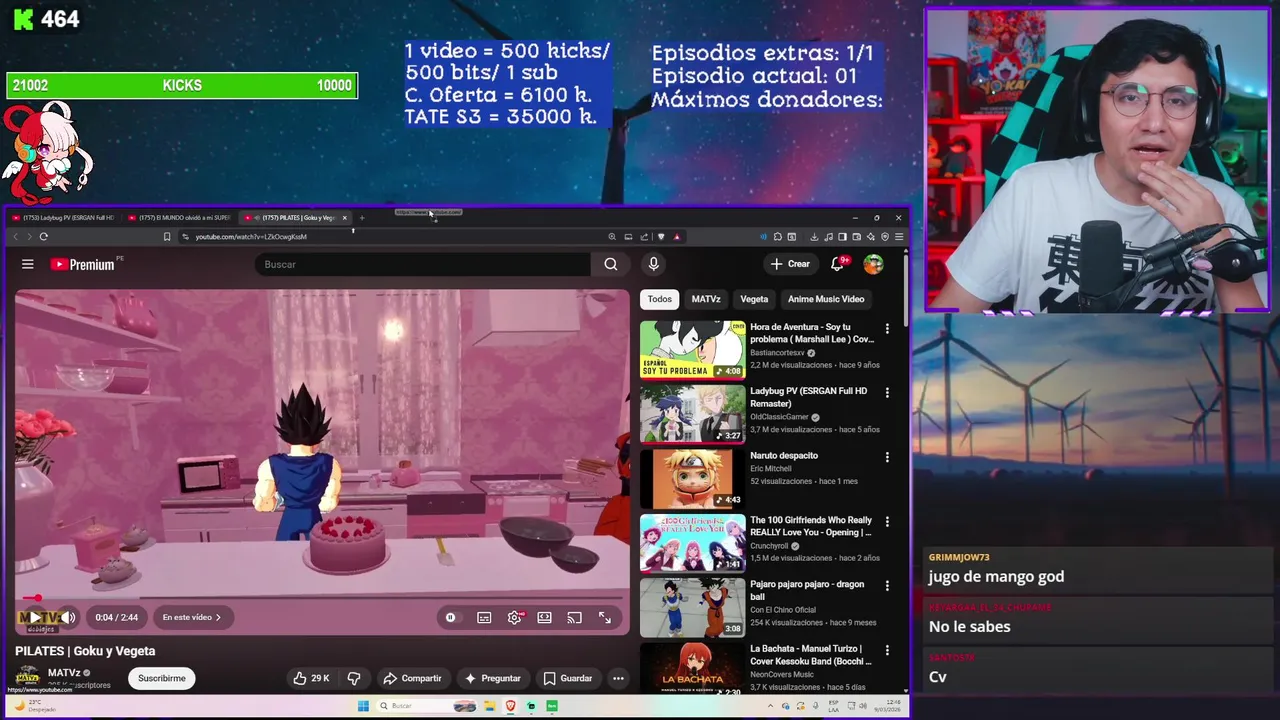Image resolution: width=1280 pixels, height=720 pixels.
Task: Open options for Pajaro pajaro video
Action: (887, 586)
